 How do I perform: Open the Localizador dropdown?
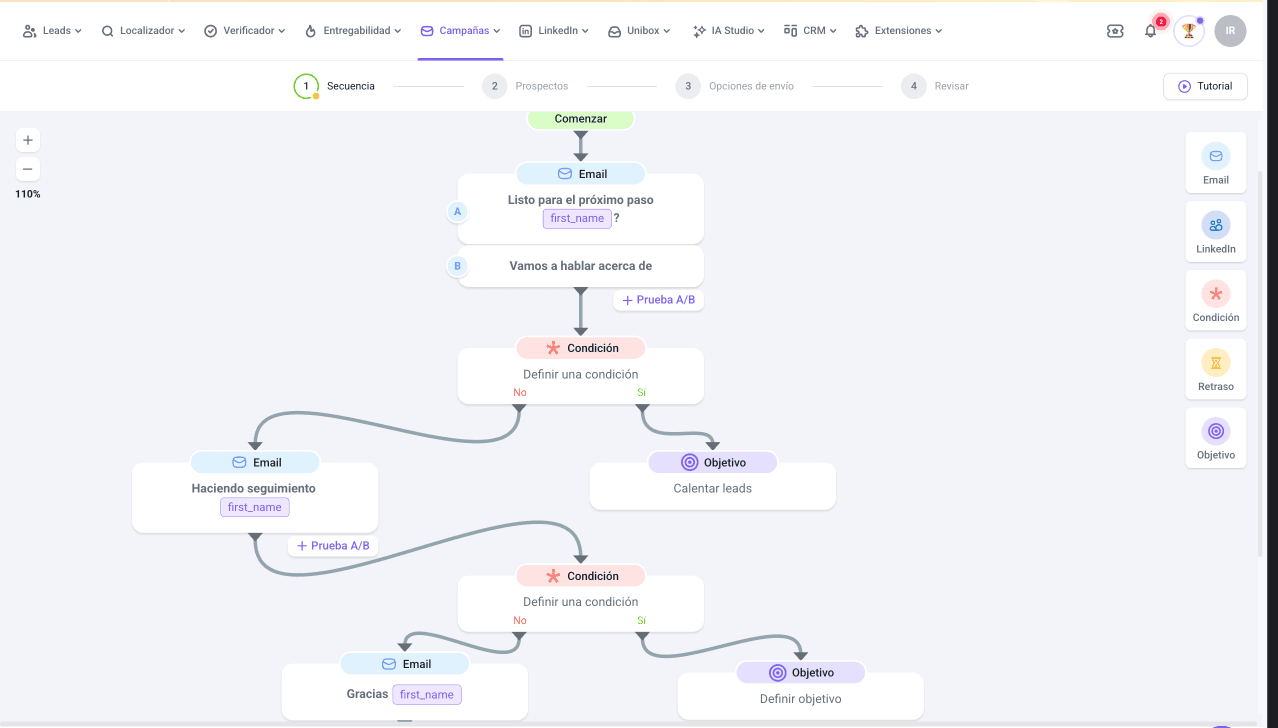pos(143,31)
